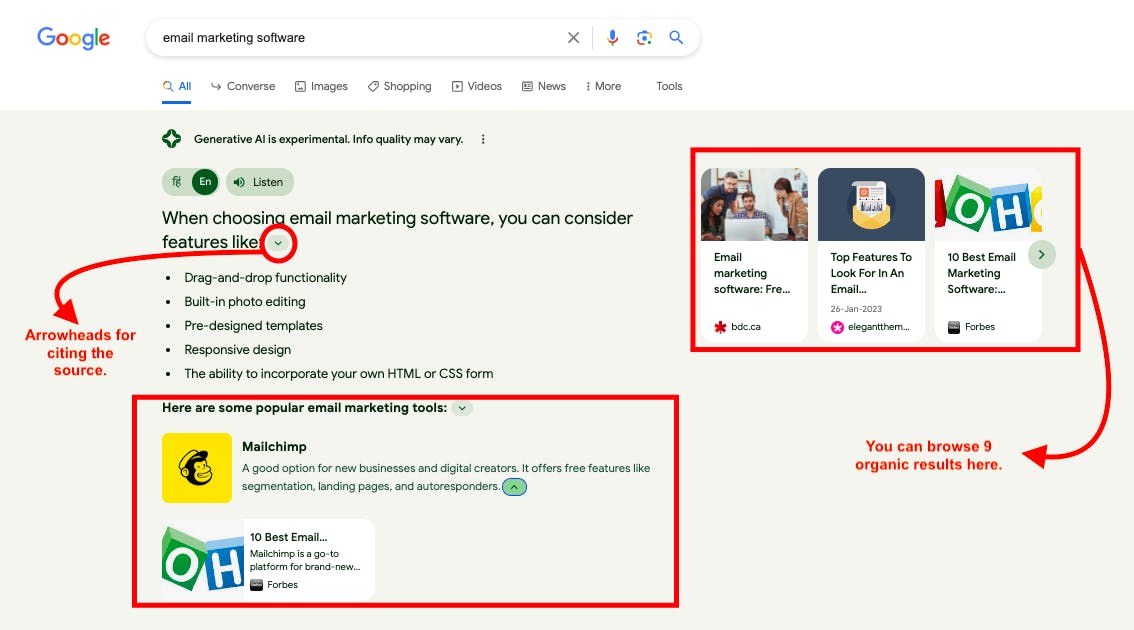Open generative AI three-dot options menu
This screenshot has width=1134, height=630.
tap(483, 139)
